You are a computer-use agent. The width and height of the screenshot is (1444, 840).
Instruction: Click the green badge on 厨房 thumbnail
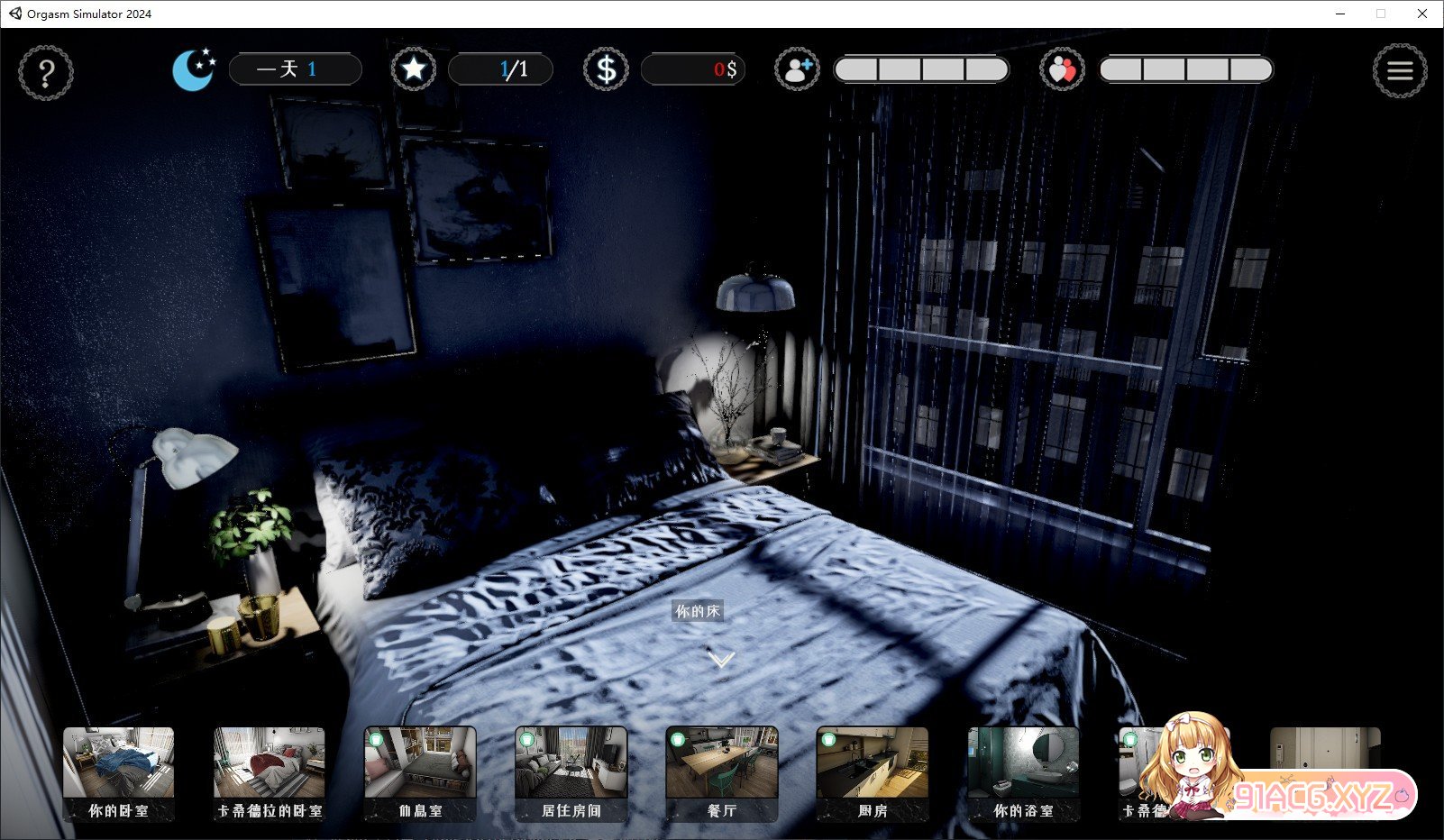828,740
